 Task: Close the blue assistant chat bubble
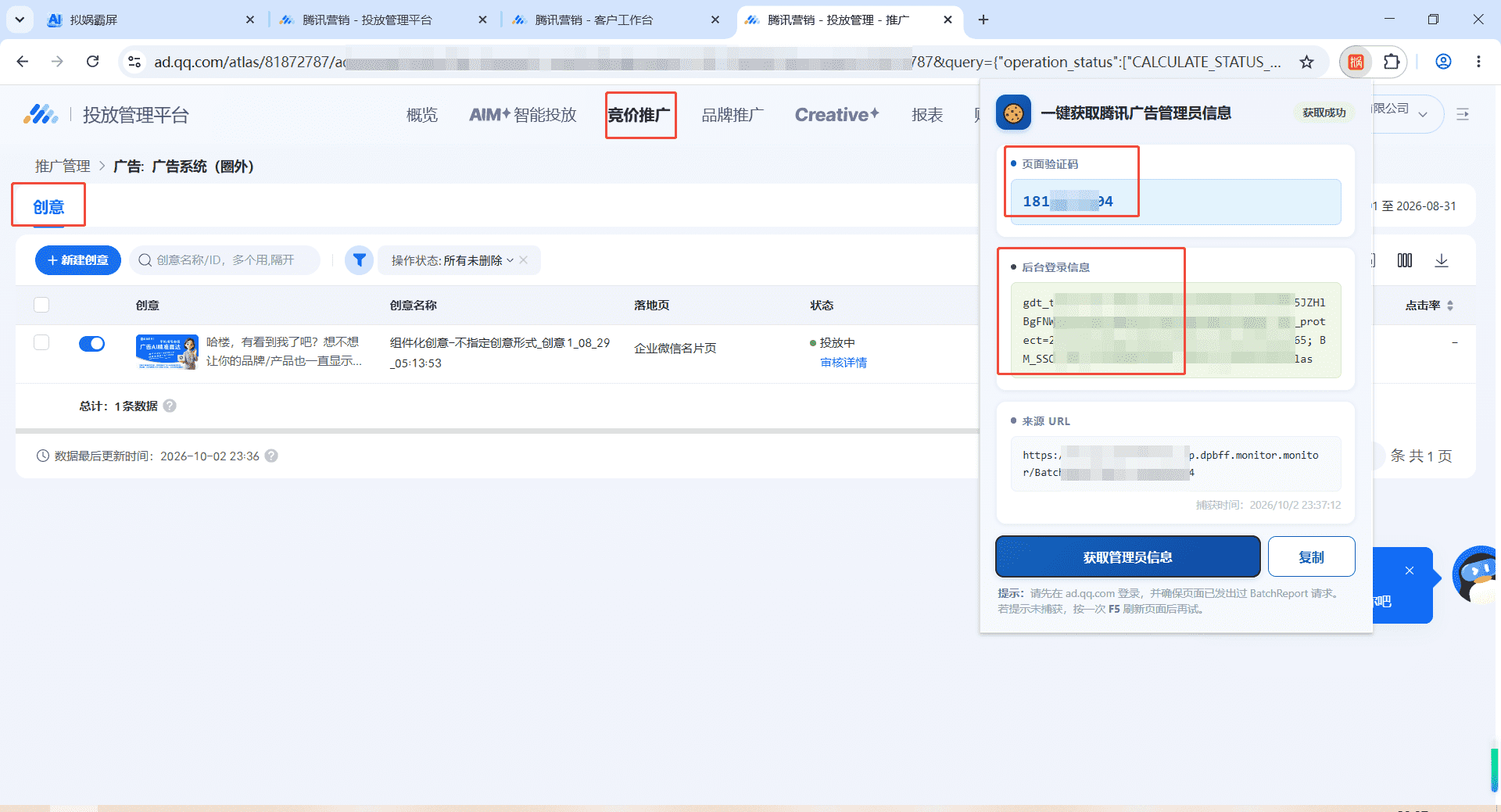click(x=1410, y=571)
